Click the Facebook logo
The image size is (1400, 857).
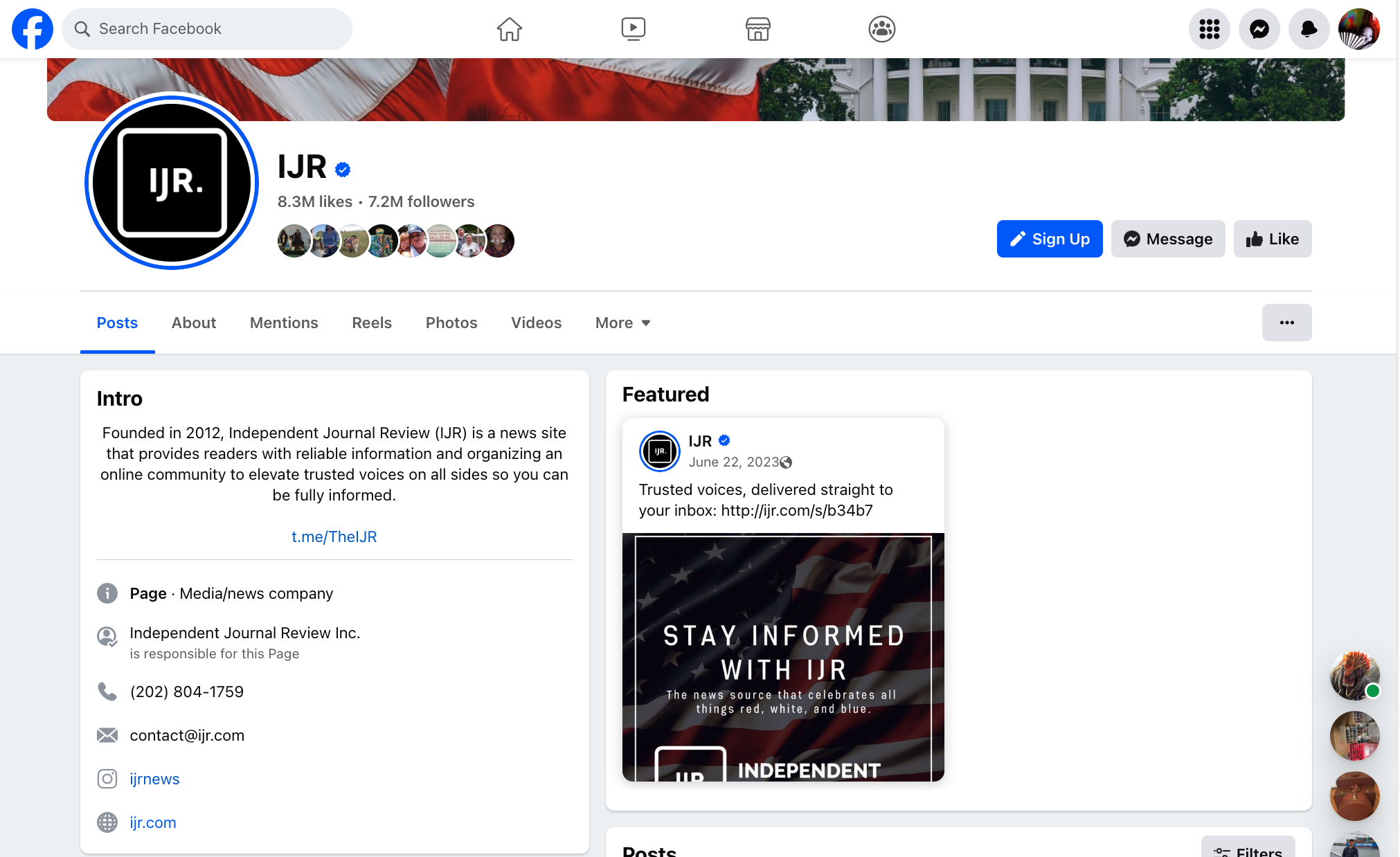click(x=33, y=29)
